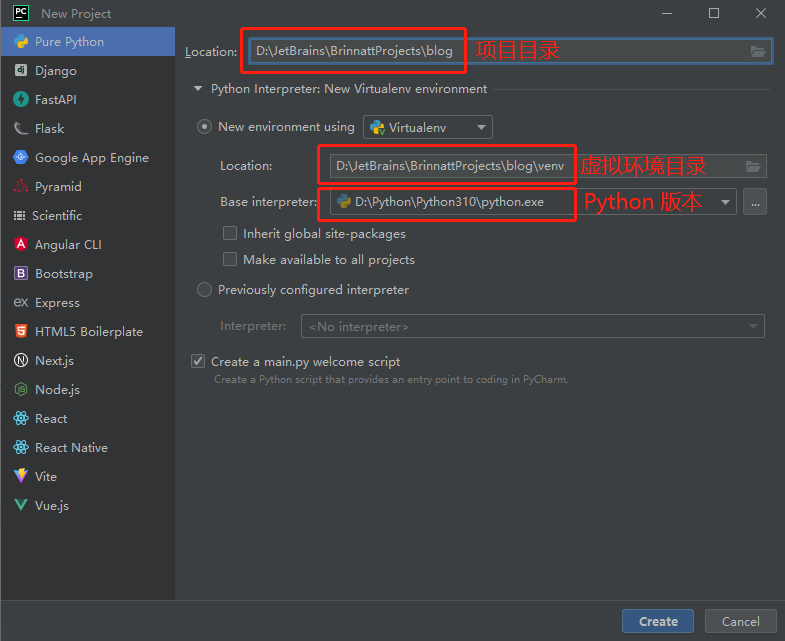The height and width of the screenshot is (641, 785).
Task: Select Express project type label
Action: point(57,303)
